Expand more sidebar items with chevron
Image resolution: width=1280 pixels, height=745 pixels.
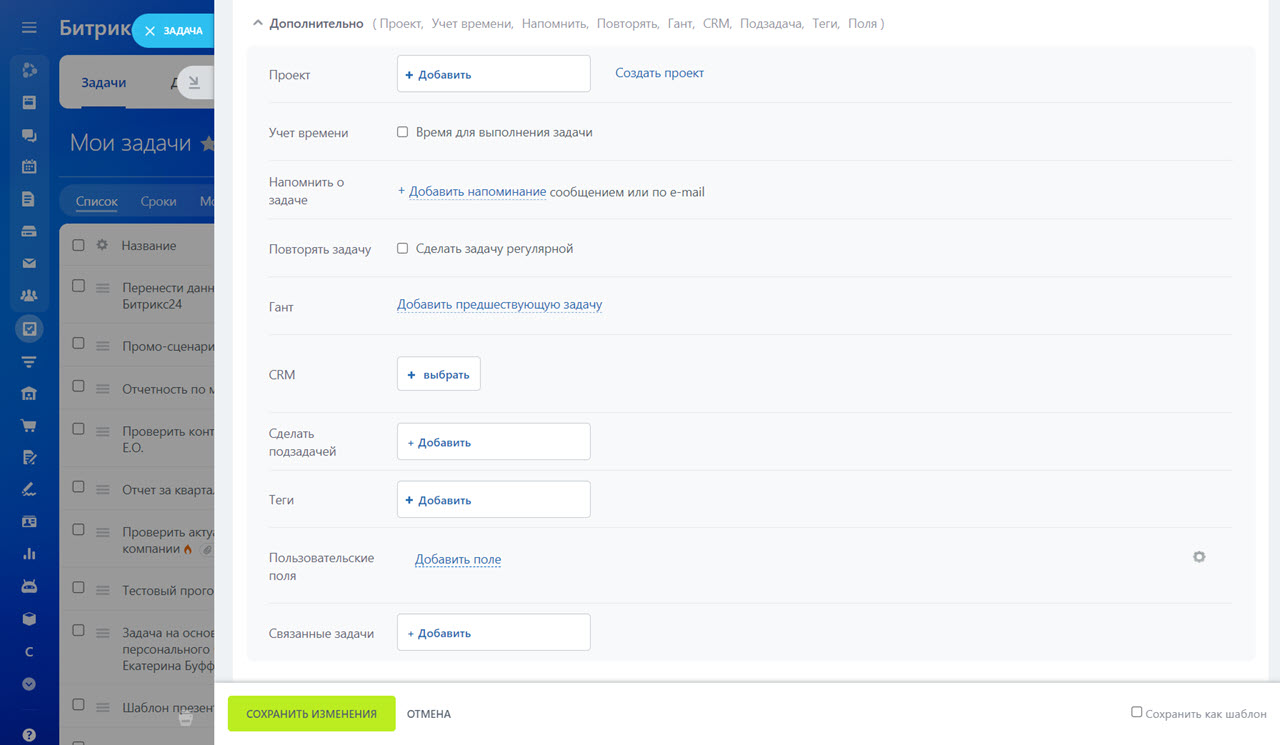click(29, 684)
